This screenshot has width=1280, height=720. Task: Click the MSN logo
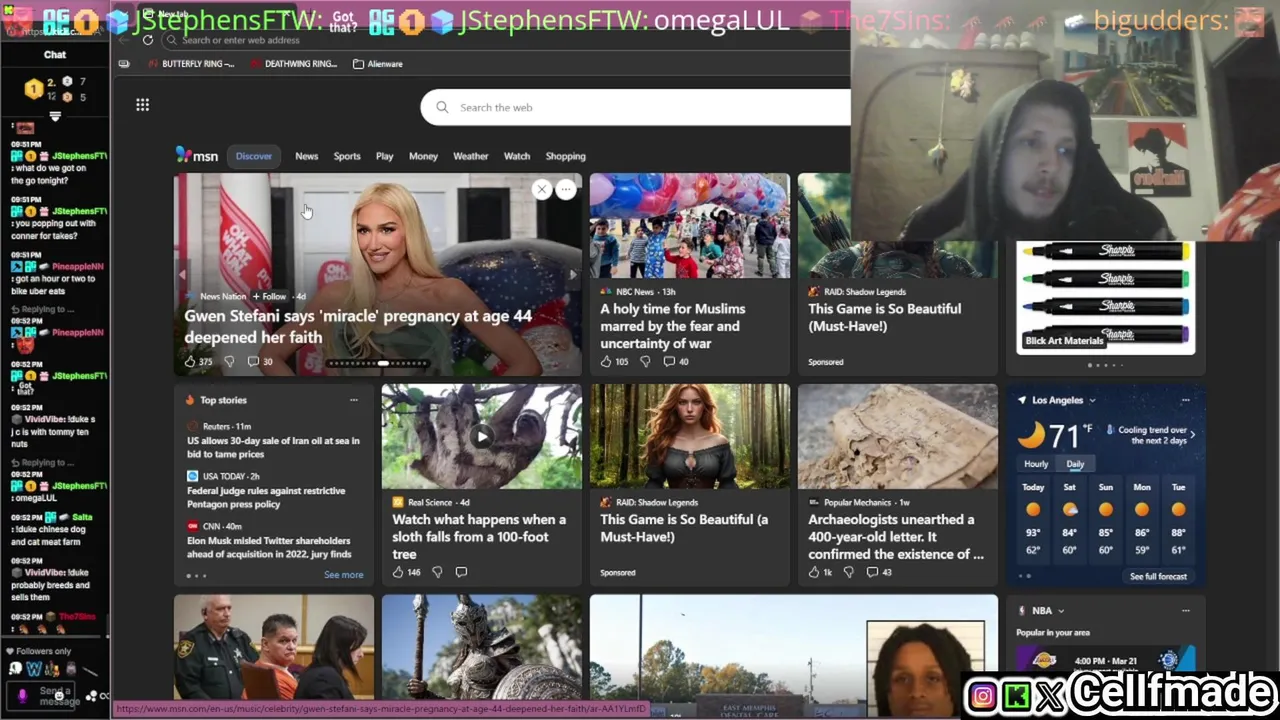(x=197, y=155)
